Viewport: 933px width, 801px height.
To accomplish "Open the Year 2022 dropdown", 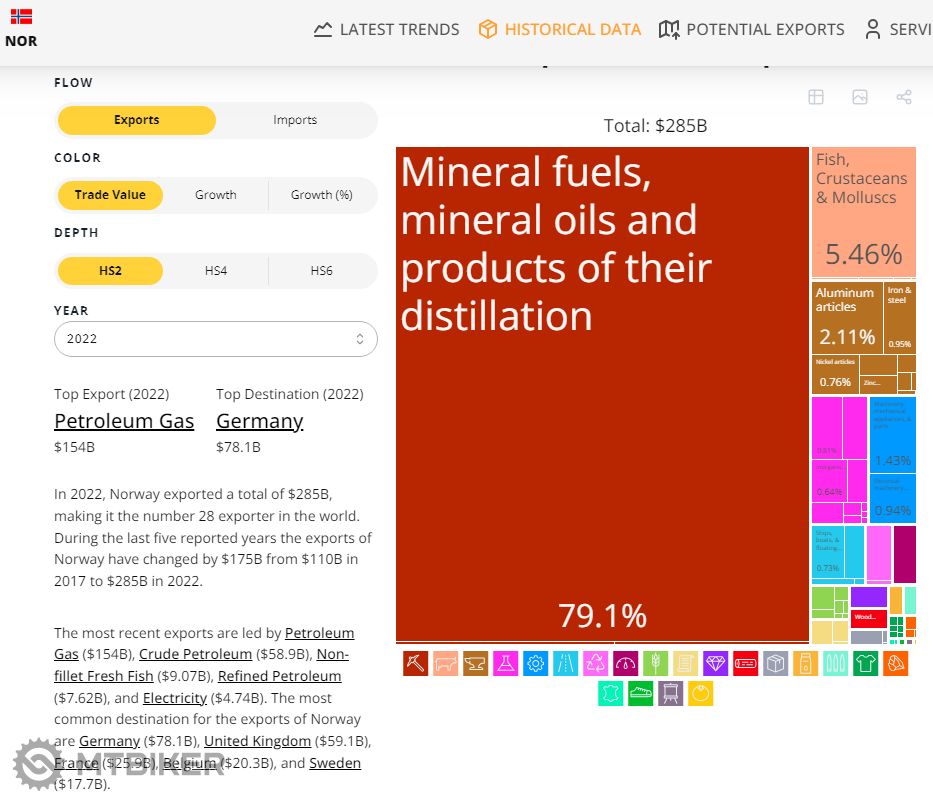I will (215, 339).
